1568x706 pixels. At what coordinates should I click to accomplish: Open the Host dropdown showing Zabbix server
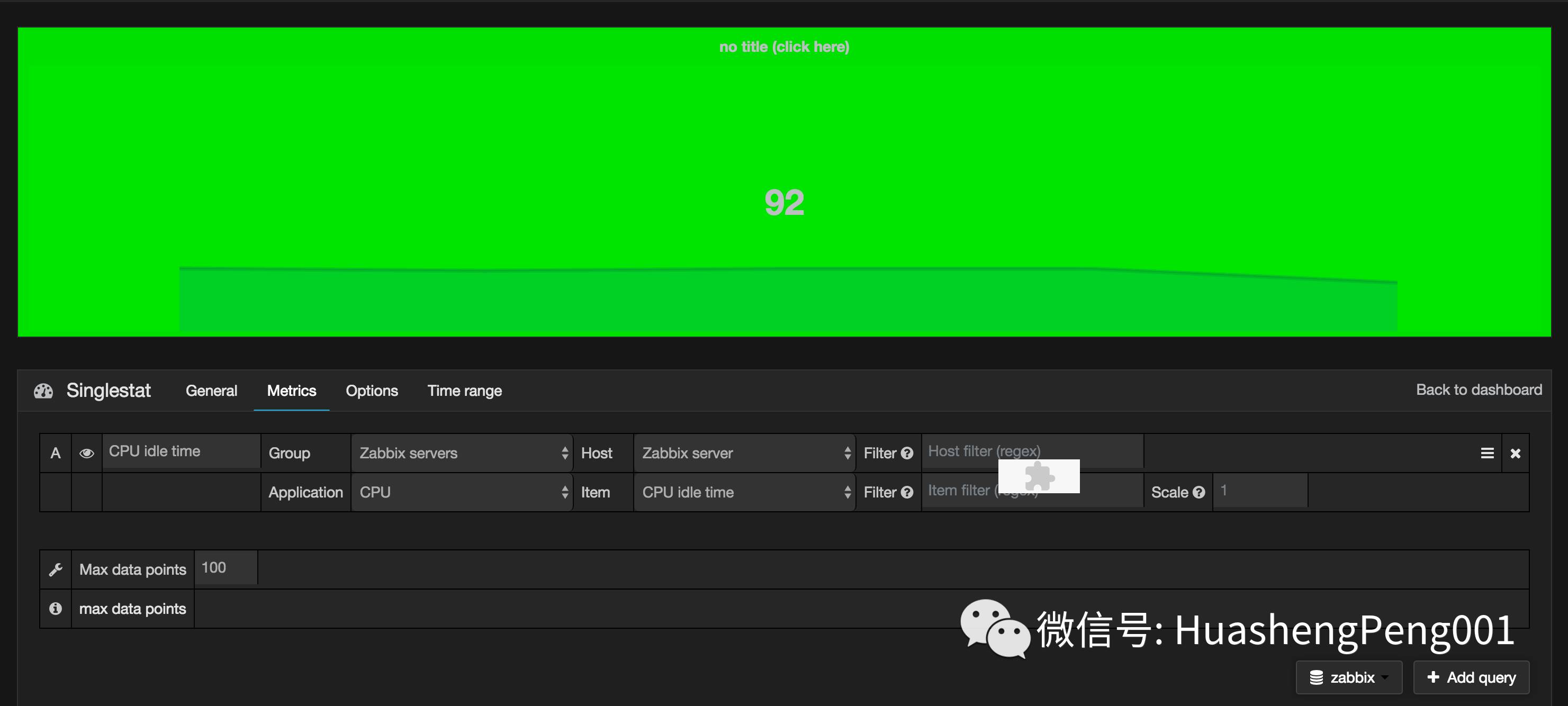745,454
